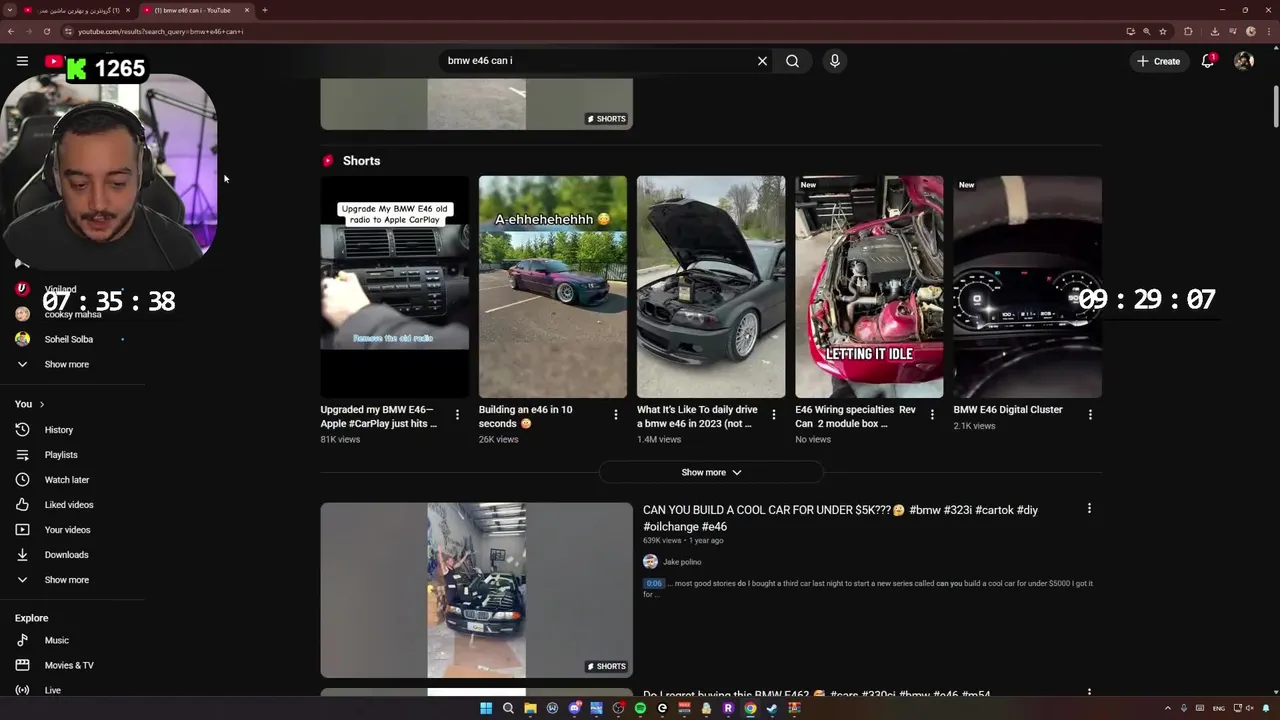Open YouTube notifications bell

point(1208,61)
